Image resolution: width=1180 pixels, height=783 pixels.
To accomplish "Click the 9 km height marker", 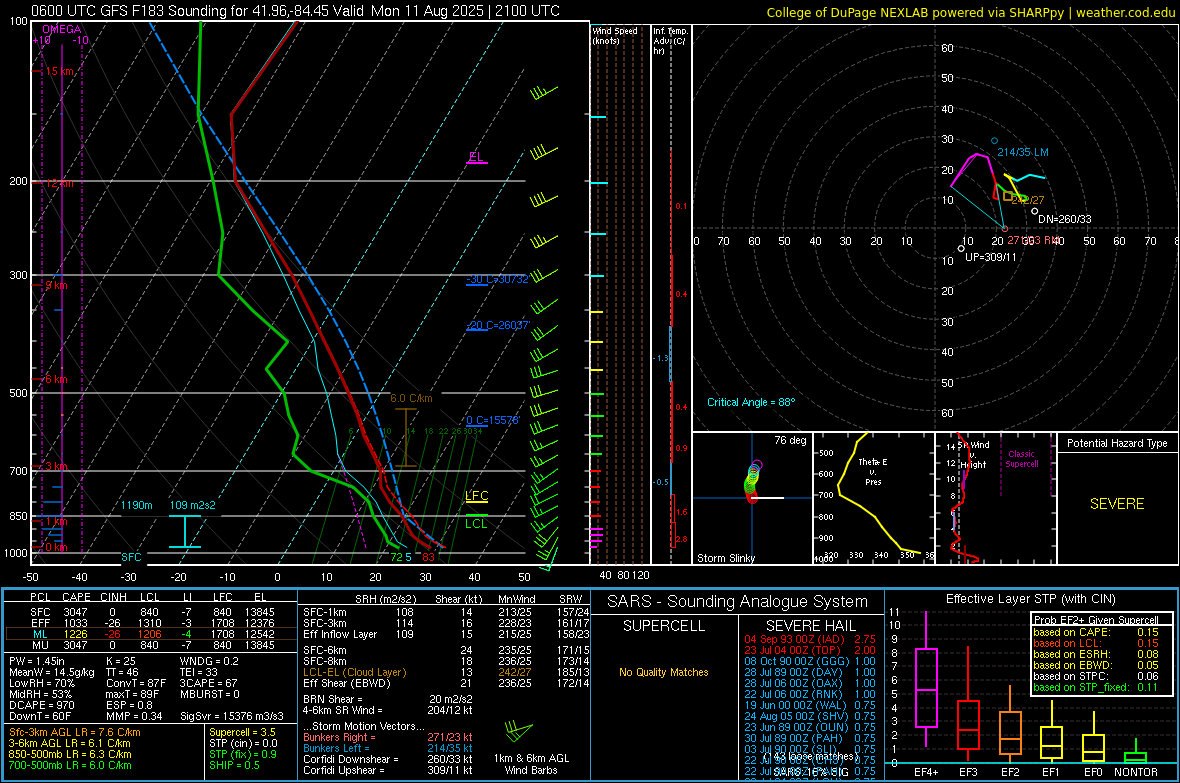I will coord(56,285).
